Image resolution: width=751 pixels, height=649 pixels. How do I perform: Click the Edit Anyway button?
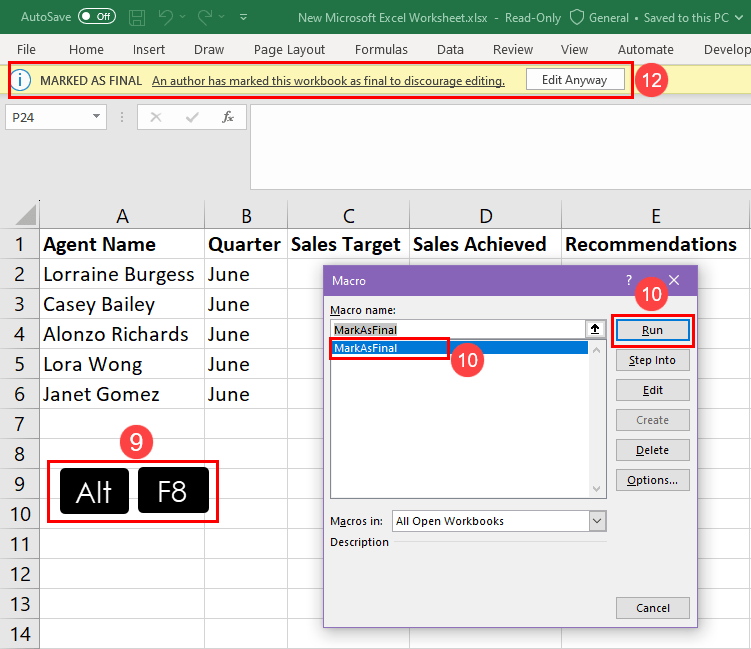click(x=575, y=80)
